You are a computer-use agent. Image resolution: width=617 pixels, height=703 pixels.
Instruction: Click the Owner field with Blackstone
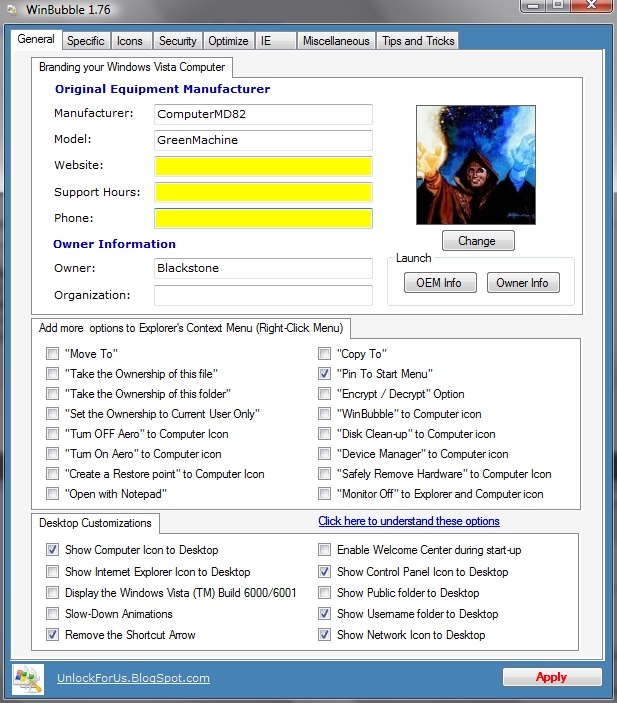coord(263,268)
